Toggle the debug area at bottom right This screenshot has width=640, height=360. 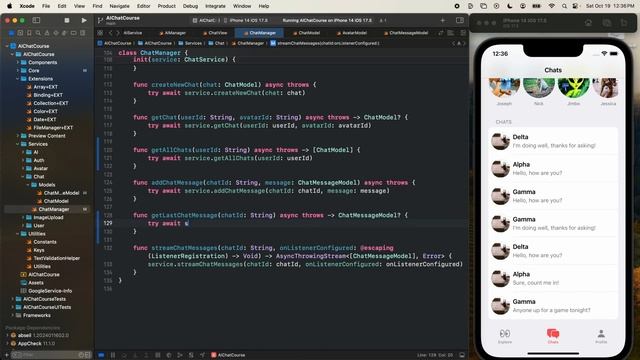(x=462, y=355)
